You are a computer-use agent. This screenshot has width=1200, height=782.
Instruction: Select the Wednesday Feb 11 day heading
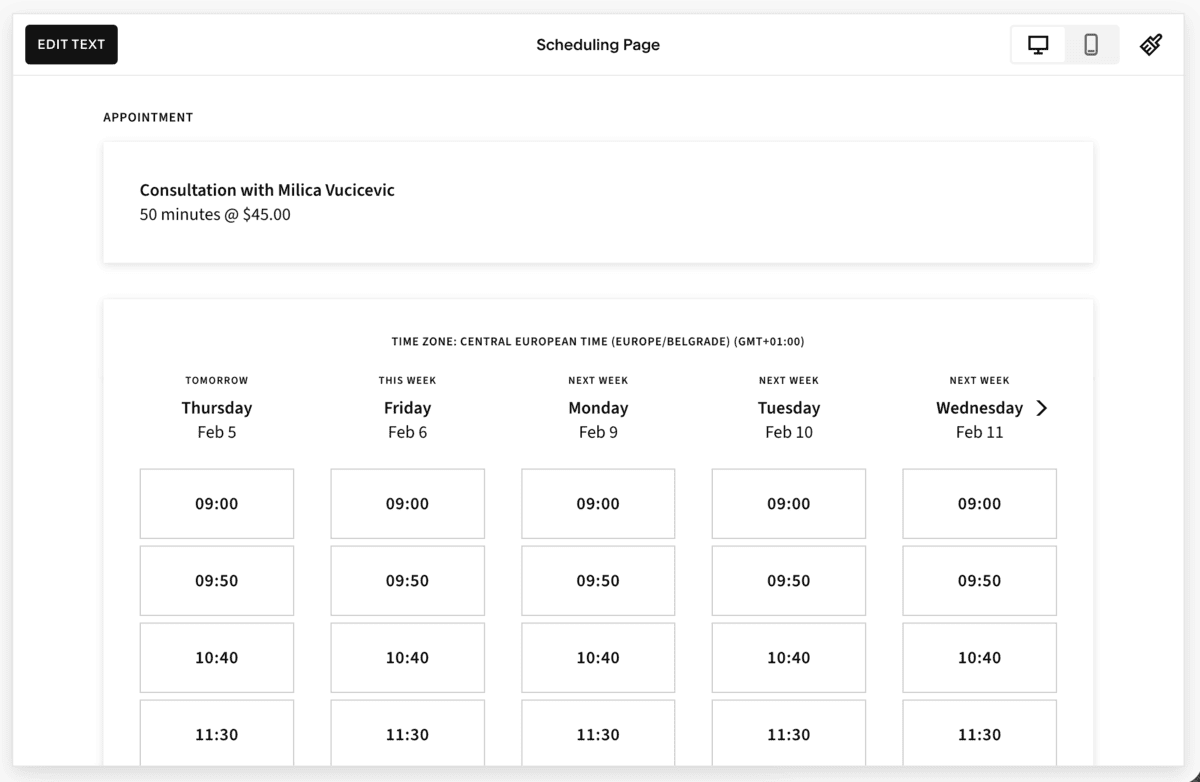(979, 407)
